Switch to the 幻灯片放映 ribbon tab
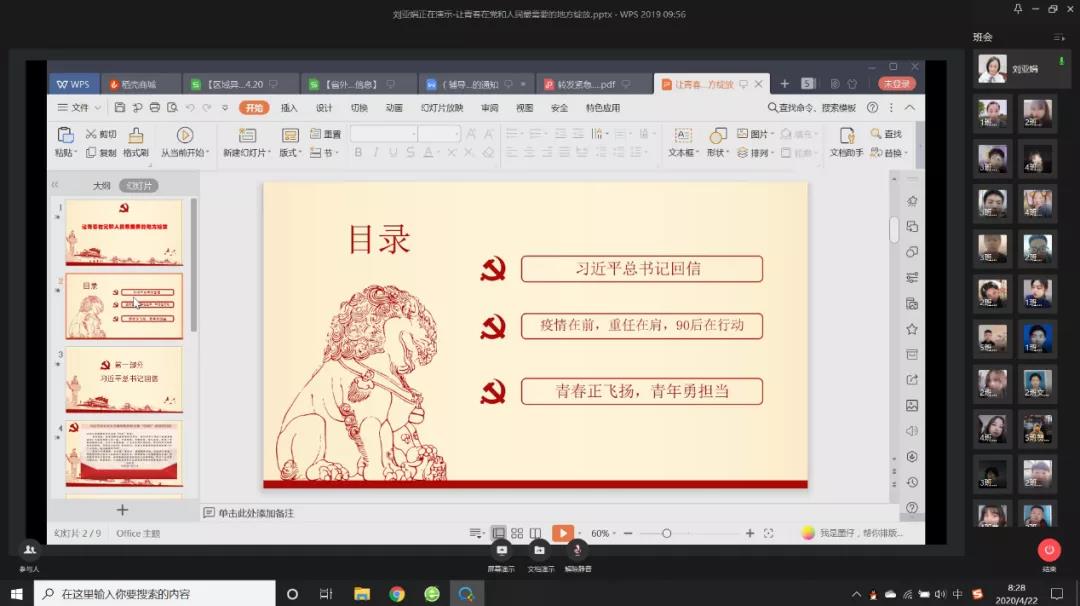The width and height of the screenshot is (1080, 606). (x=441, y=108)
